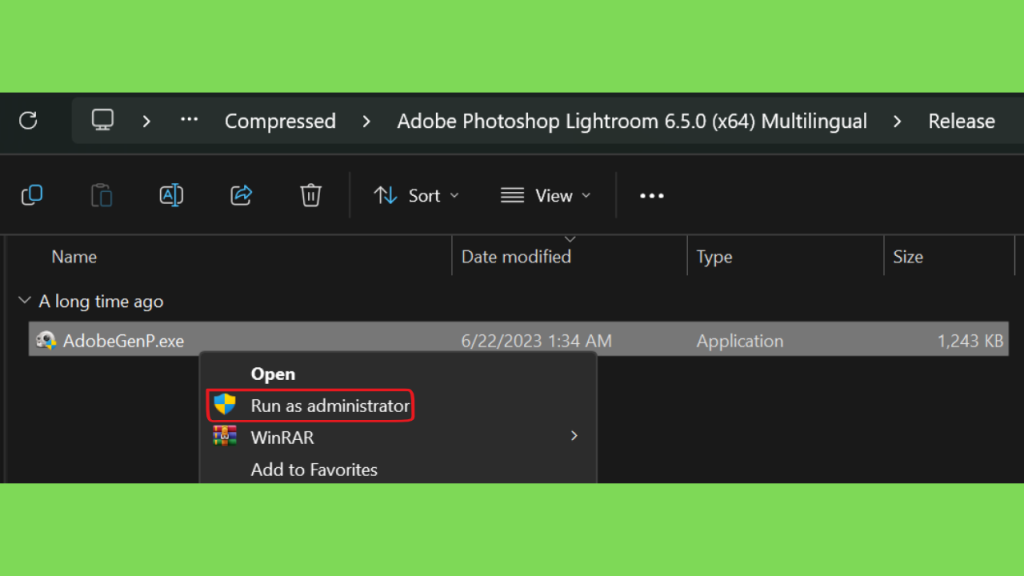Collapse the 'A long time ago' group
Viewport: 1024px width, 576px height.
pyautogui.click(x=25, y=301)
